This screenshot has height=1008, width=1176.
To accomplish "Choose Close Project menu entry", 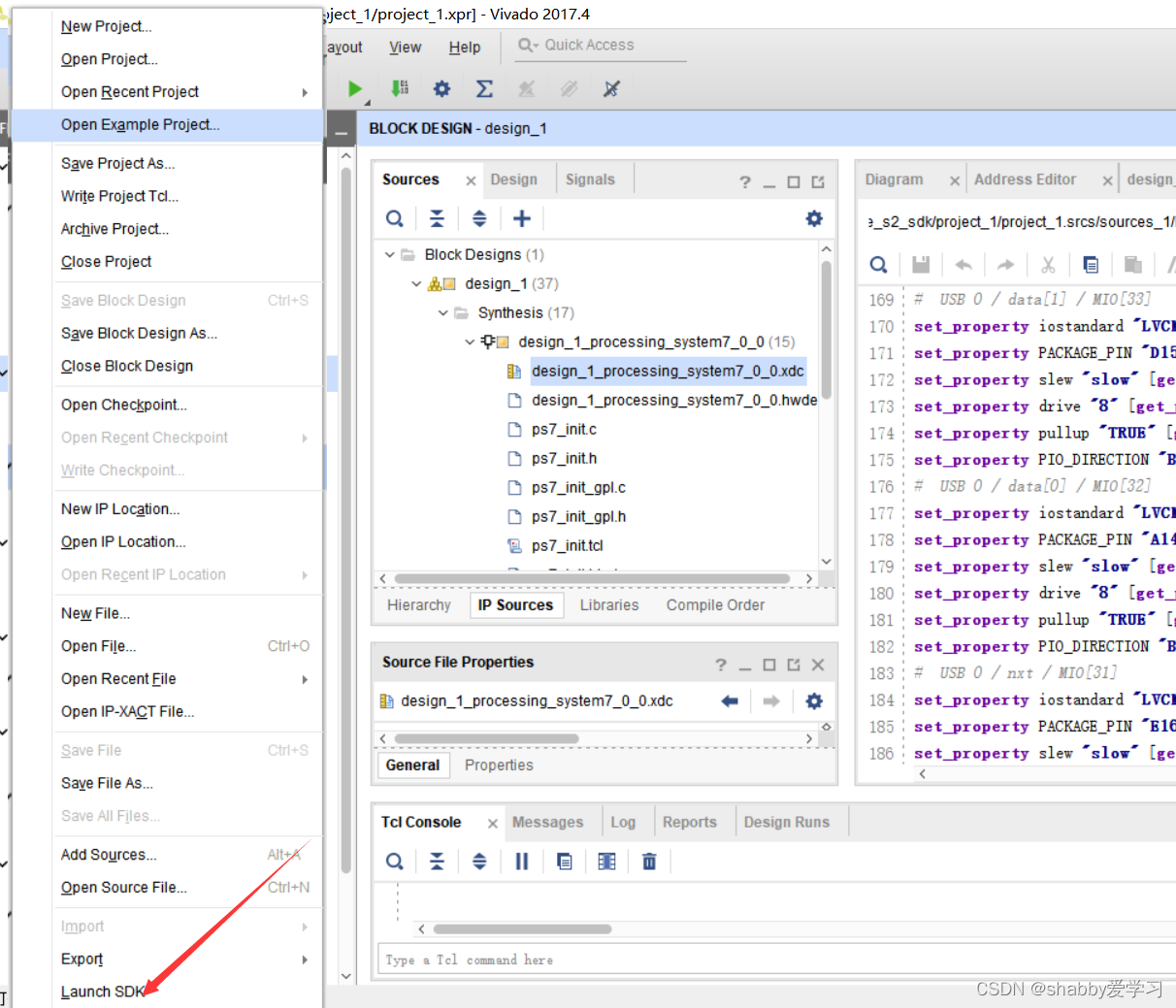I will point(168,262).
